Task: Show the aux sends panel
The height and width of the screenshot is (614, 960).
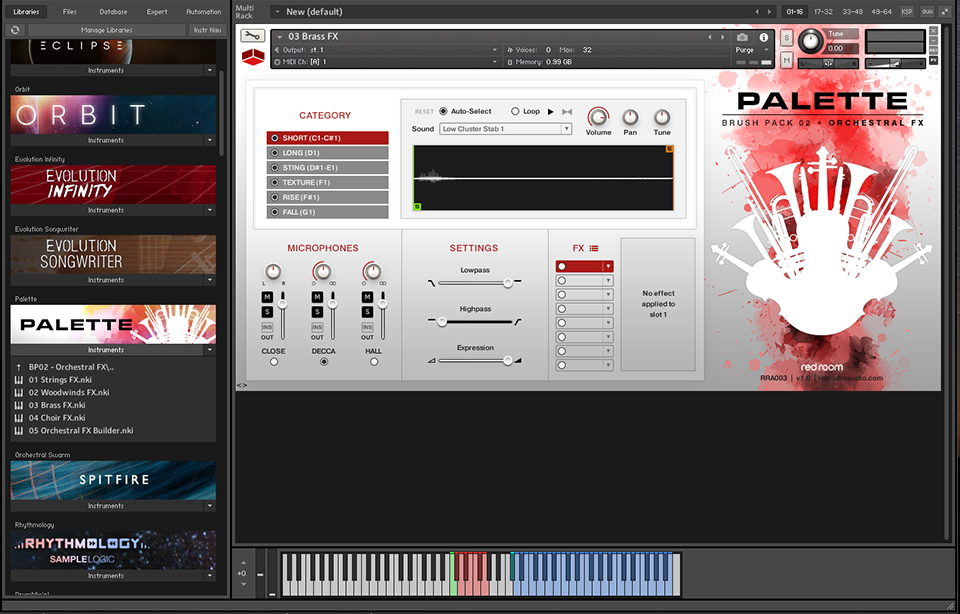Action: 928,12
